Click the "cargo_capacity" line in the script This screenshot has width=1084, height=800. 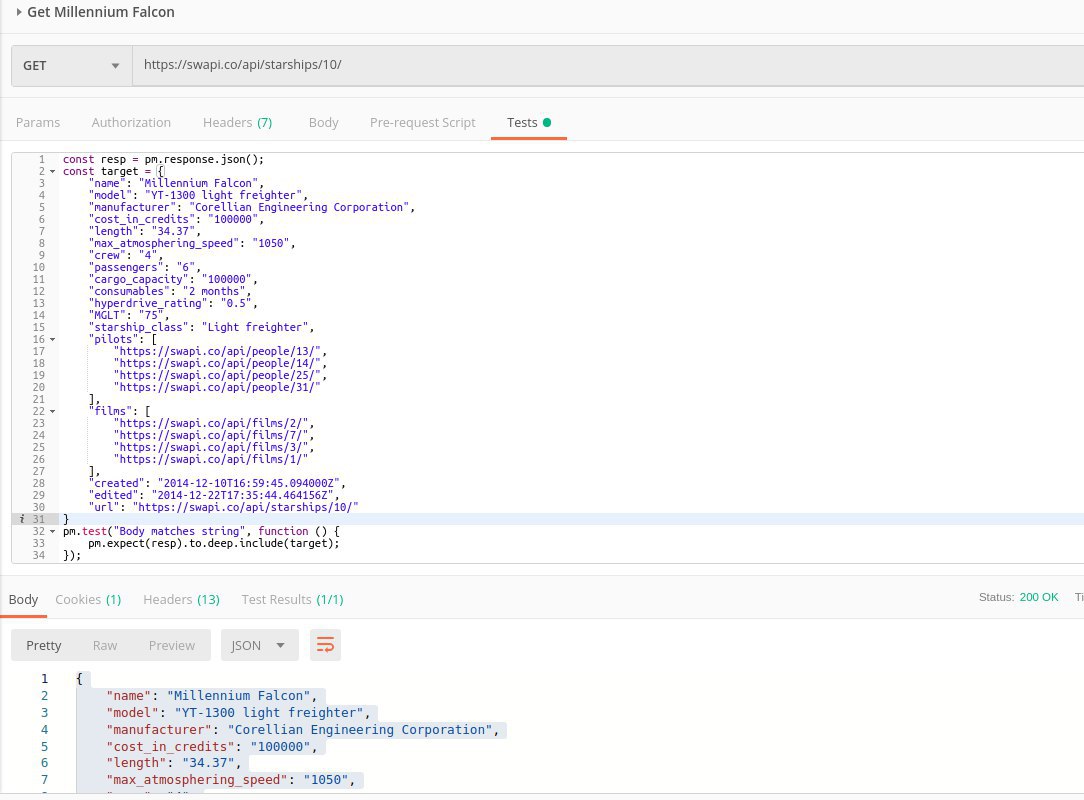173,279
